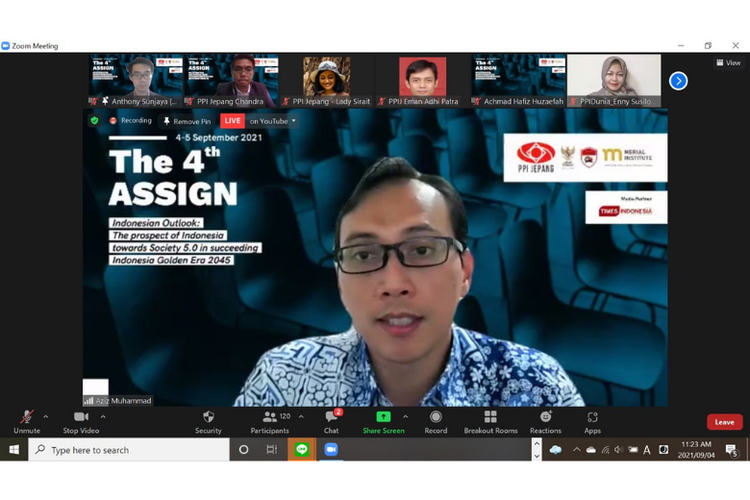Open the Reactions menu
Screen dimensions: 750x500
[x=545, y=418]
